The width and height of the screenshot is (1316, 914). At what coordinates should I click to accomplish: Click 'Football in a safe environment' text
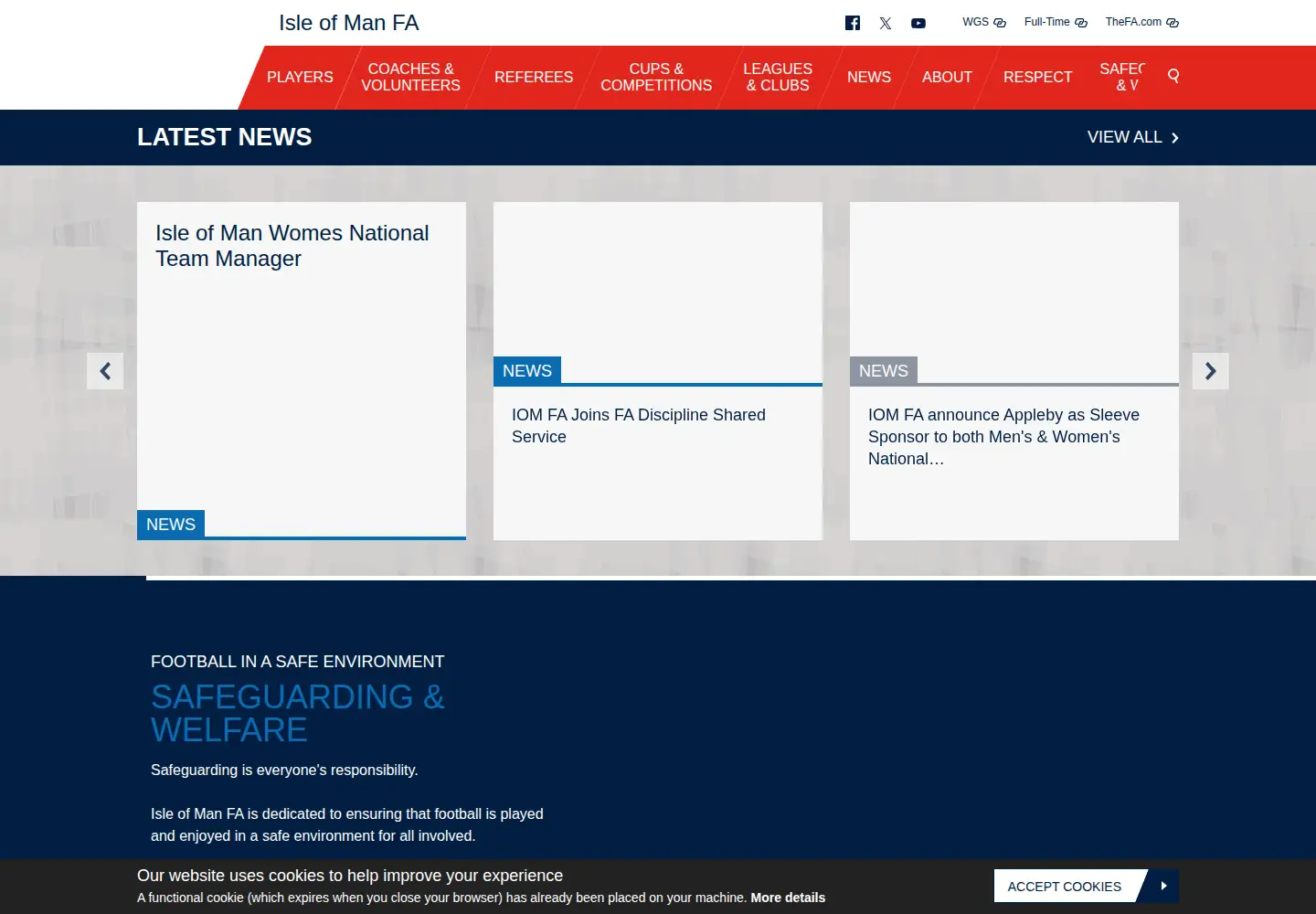point(298,662)
